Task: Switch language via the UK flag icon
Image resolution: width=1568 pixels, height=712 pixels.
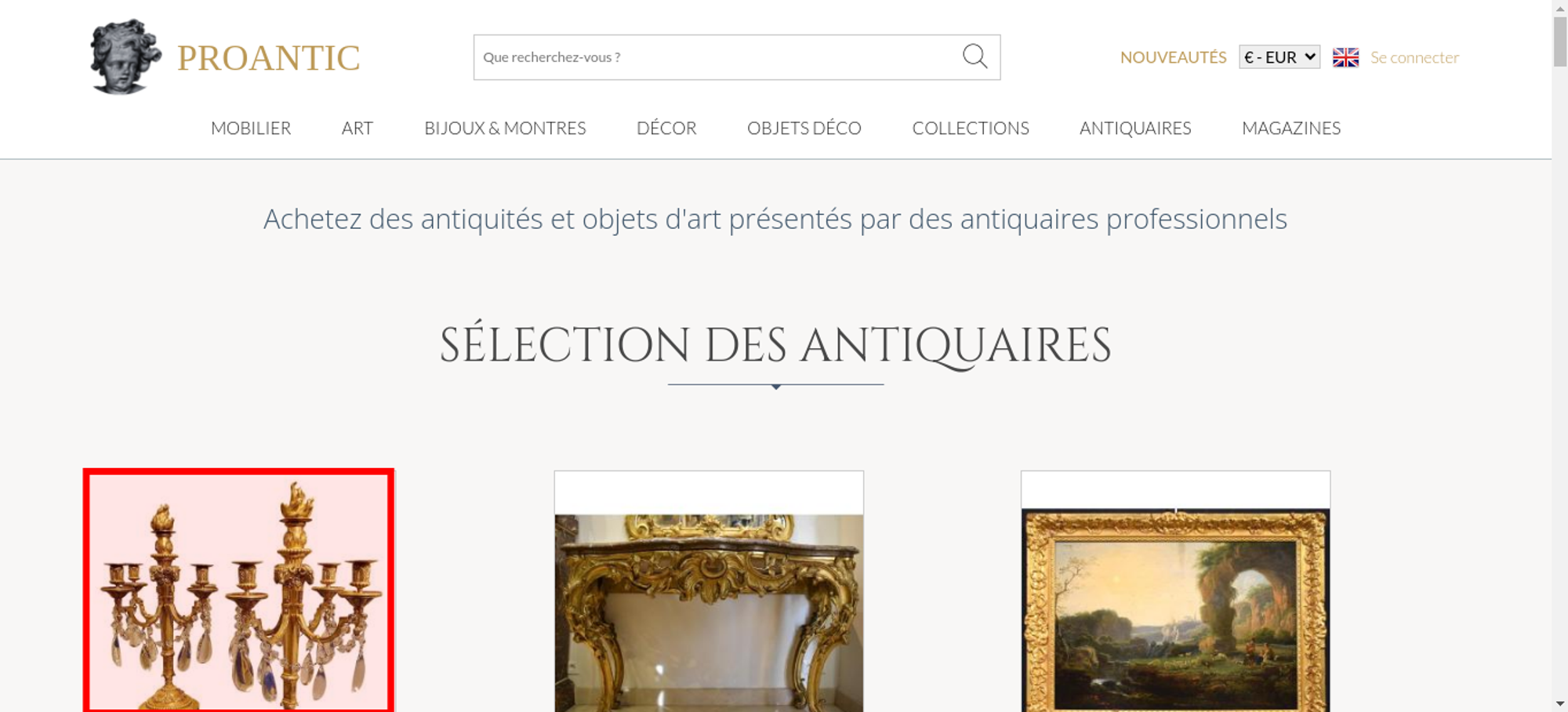Action: point(1345,57)
